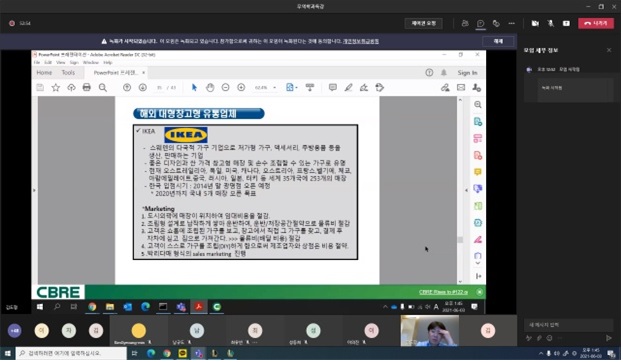Close the green CBRE banner
Viewport: 623px width, 362px height.
tap(480, 292)
